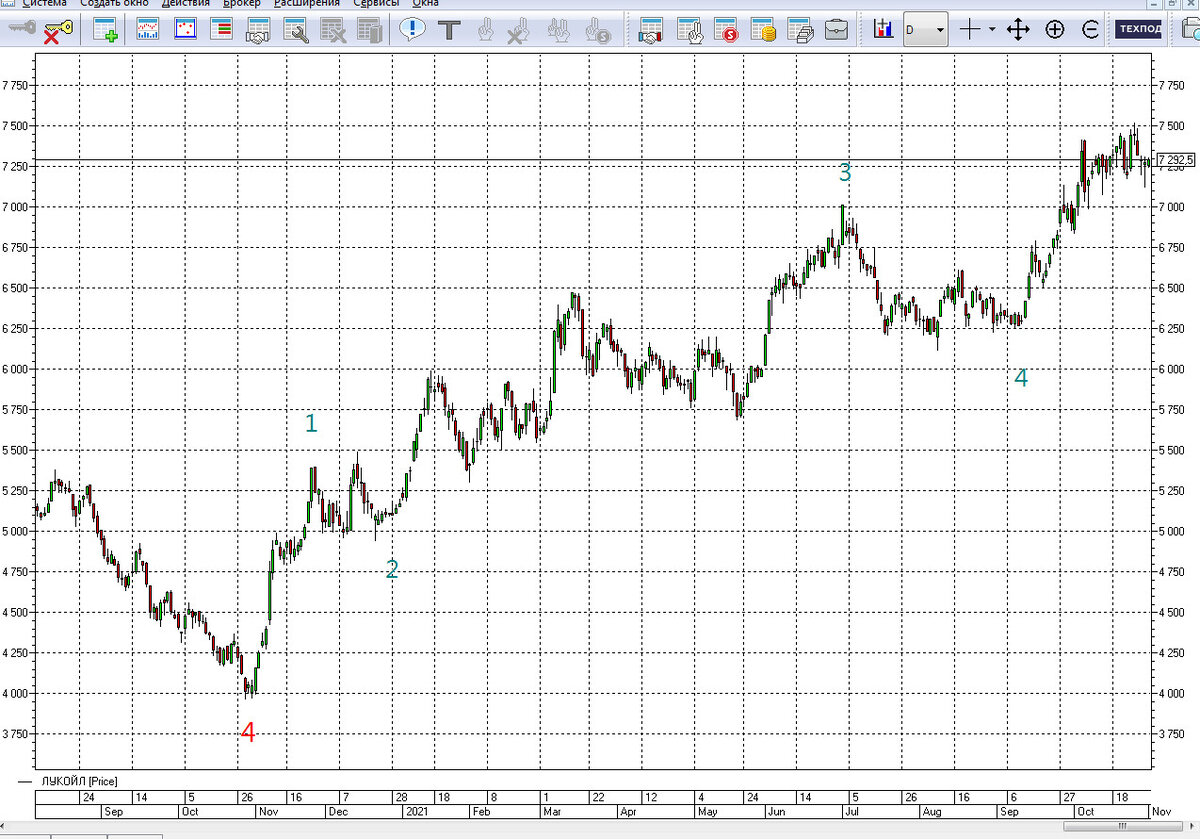Image resolution: width=1200 pixels, height=839 pixels.
Task: Select the move chart four-arrow tool
Action: coord(1018,30)
